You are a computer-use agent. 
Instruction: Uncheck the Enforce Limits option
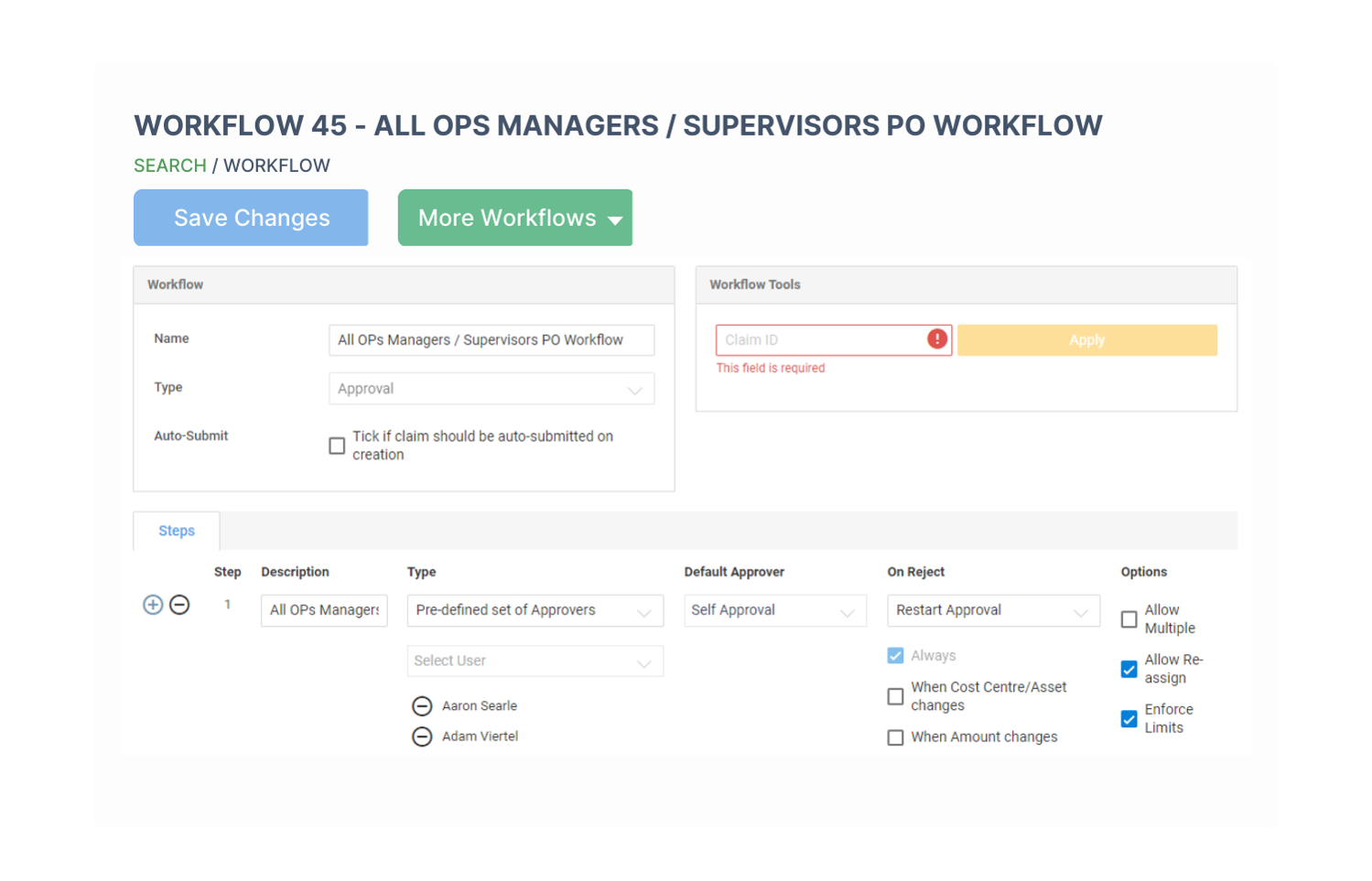pos(1129,719)
